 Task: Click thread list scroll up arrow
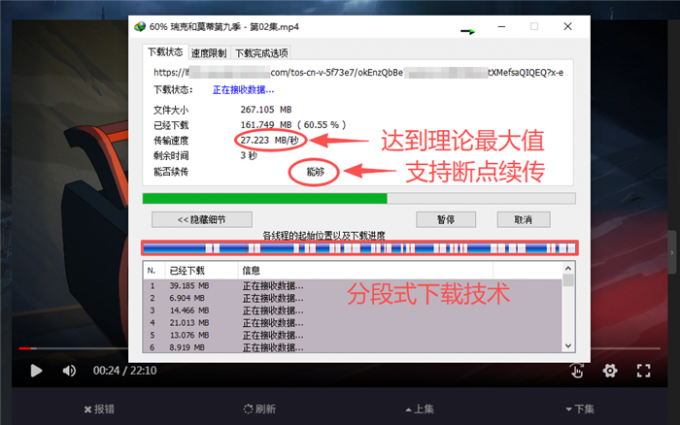point(568,268)
